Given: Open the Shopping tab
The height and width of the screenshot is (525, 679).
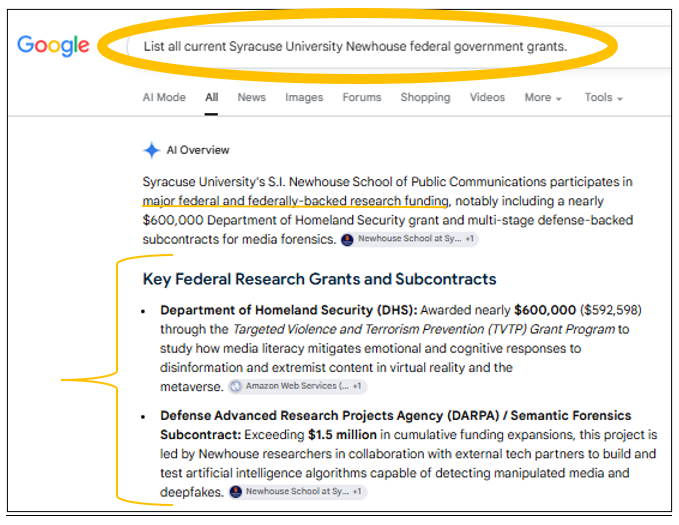Looking at the screenshot, I should pyautogui.click(x=425, y=97).
